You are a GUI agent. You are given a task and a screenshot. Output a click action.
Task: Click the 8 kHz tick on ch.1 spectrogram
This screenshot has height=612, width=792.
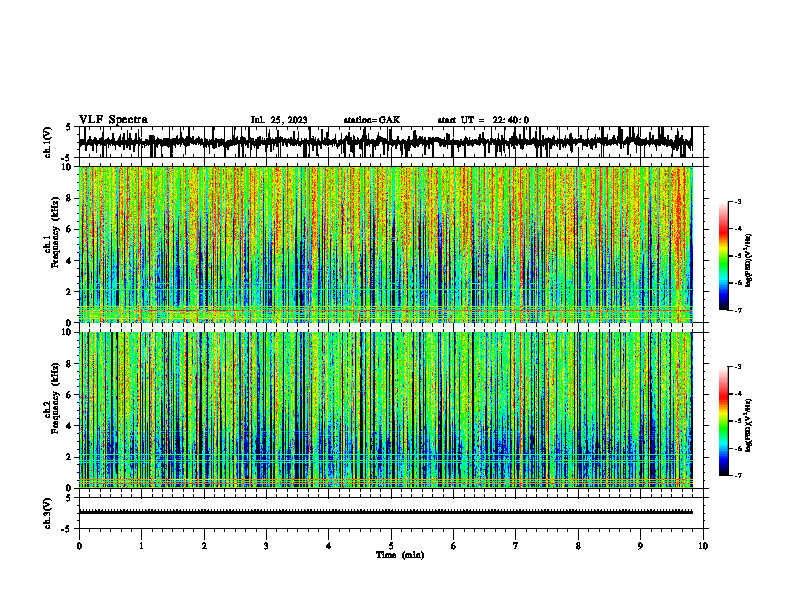point(70,198)
